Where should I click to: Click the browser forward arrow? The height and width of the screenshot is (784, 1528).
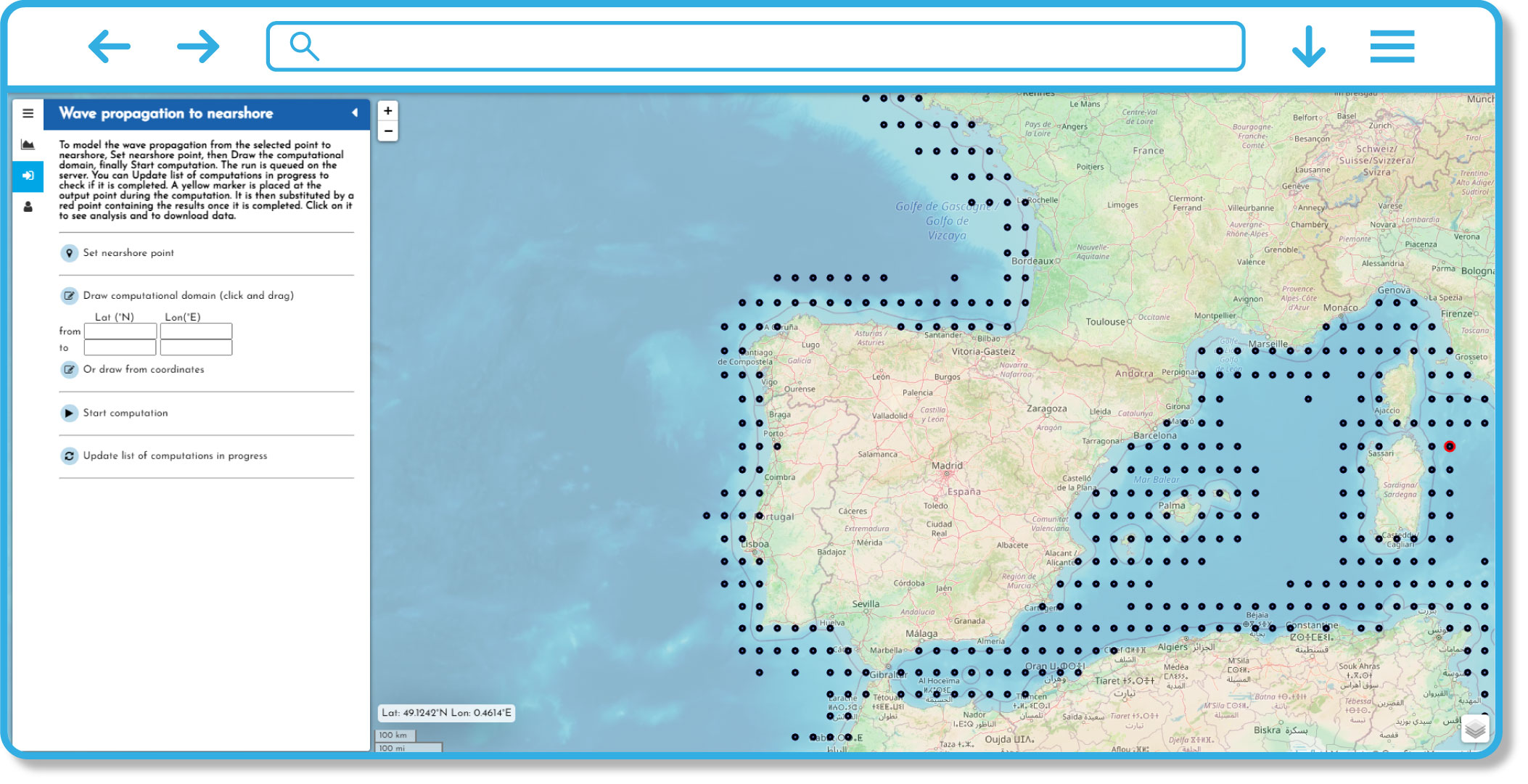[x=198, y=46]
